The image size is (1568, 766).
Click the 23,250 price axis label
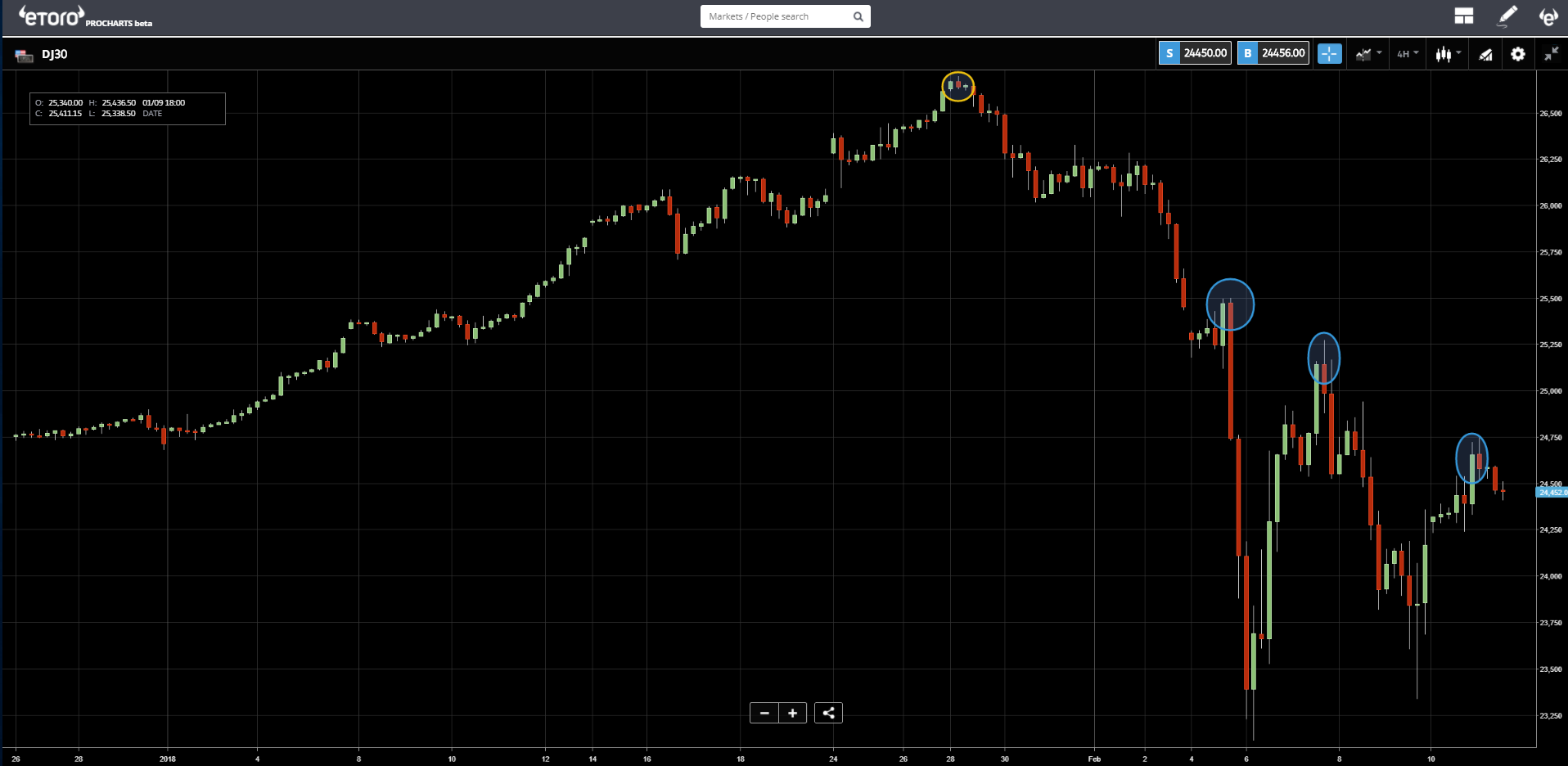1550,715
